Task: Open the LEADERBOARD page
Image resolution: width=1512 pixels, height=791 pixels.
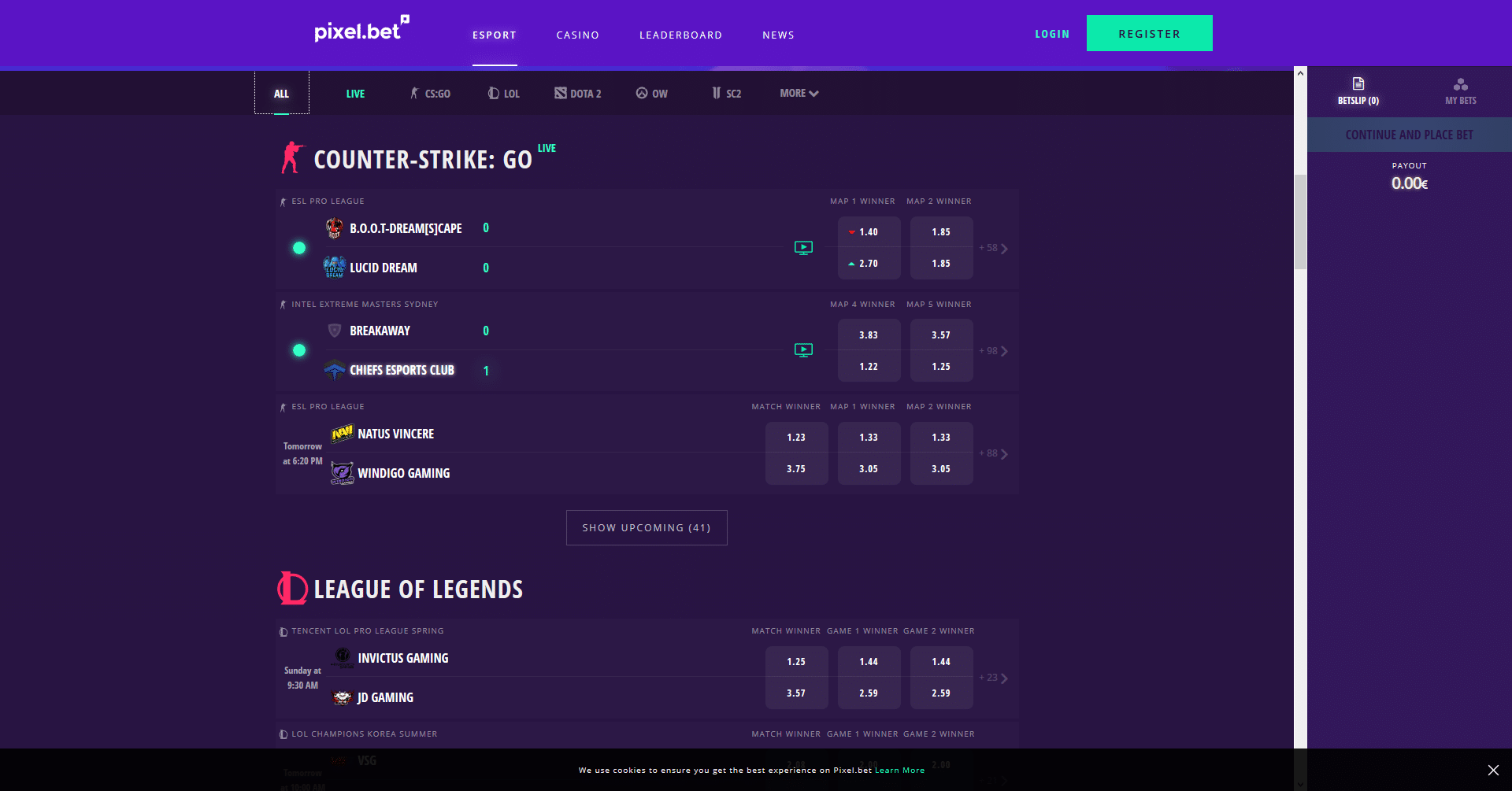Action: [681, 35]
